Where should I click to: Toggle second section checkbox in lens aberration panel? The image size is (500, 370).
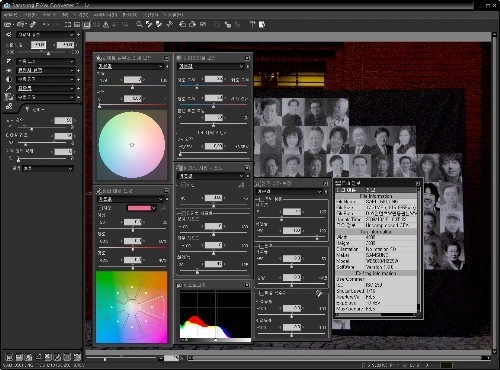tap(183, 213)
